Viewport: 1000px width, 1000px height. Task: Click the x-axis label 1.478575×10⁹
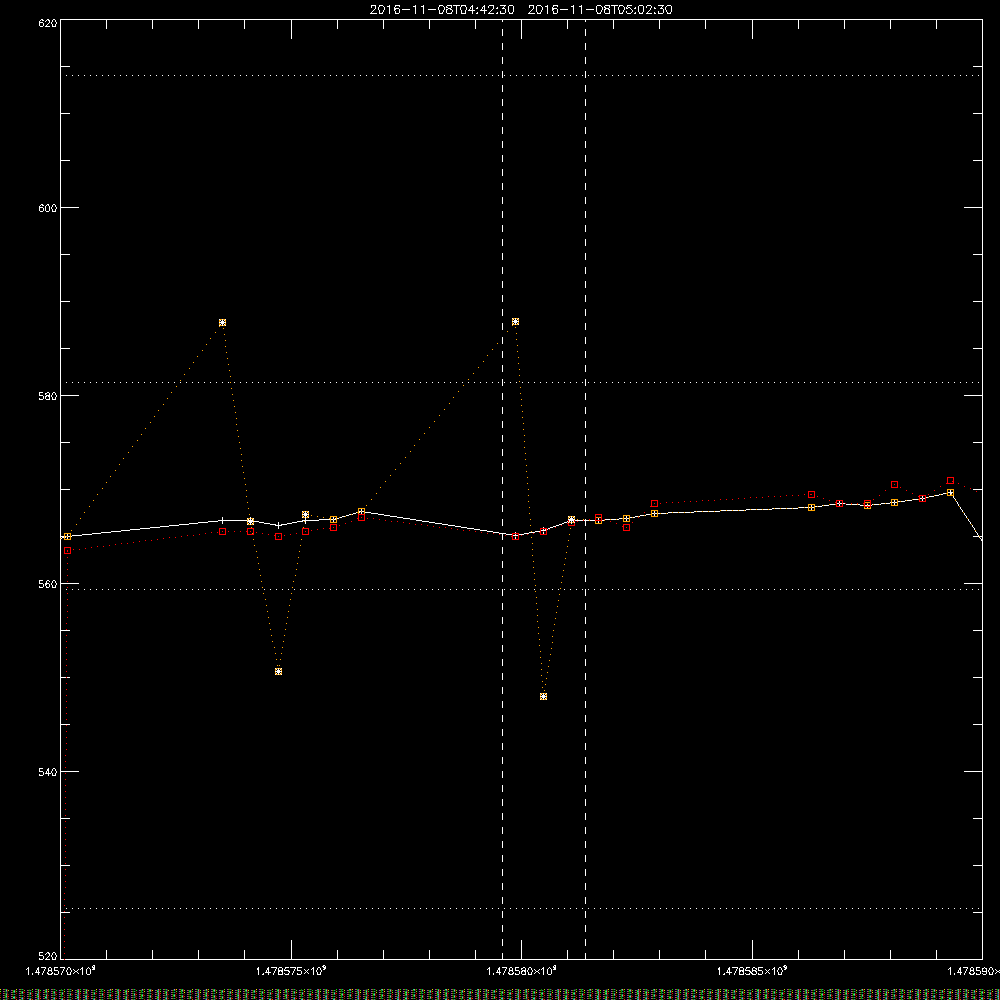point(291,971)
